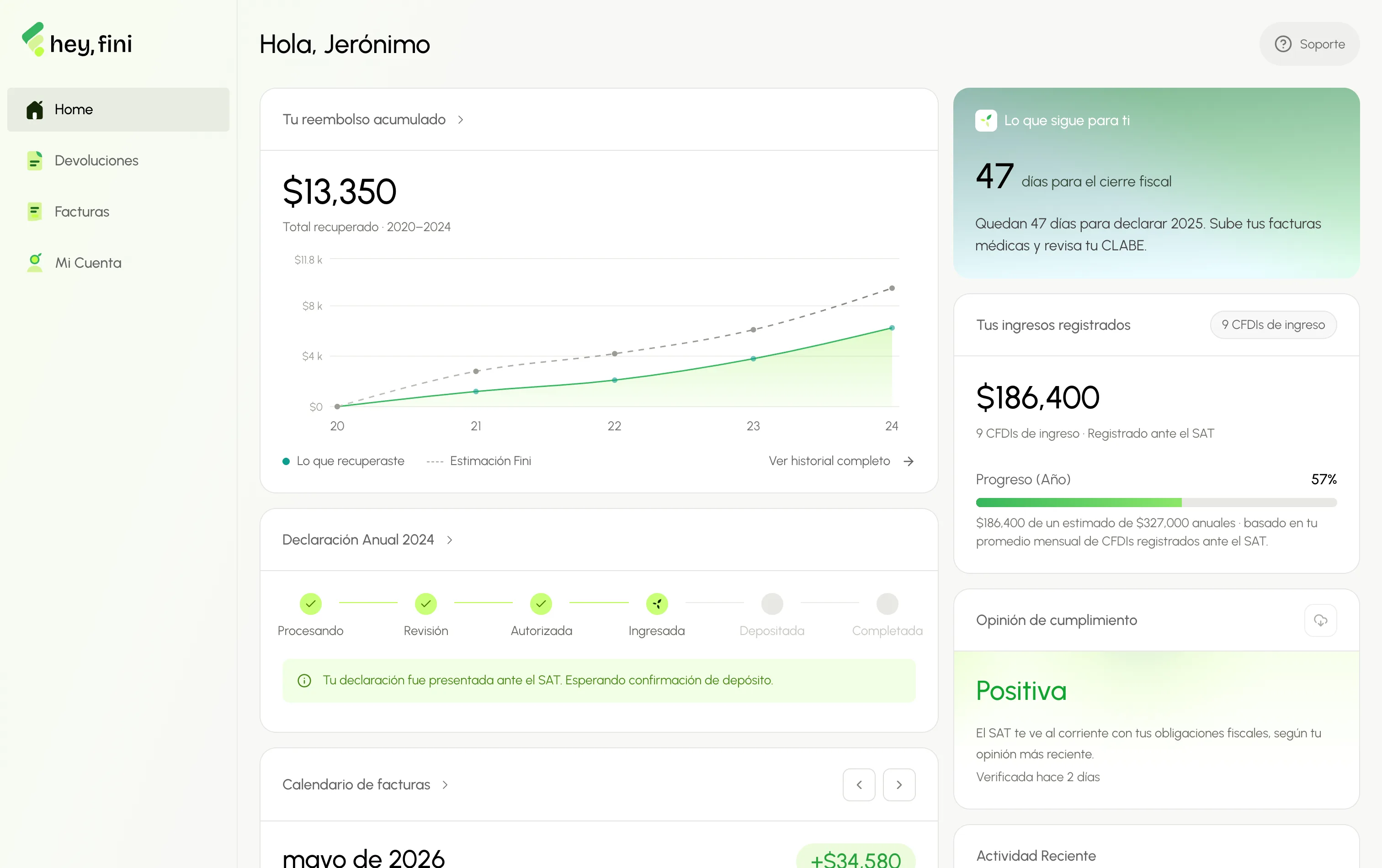The height and width of the screenshot is (868, 1382).
Task: Click the info icon in SAT notice
Action: (x=304, y=680)
